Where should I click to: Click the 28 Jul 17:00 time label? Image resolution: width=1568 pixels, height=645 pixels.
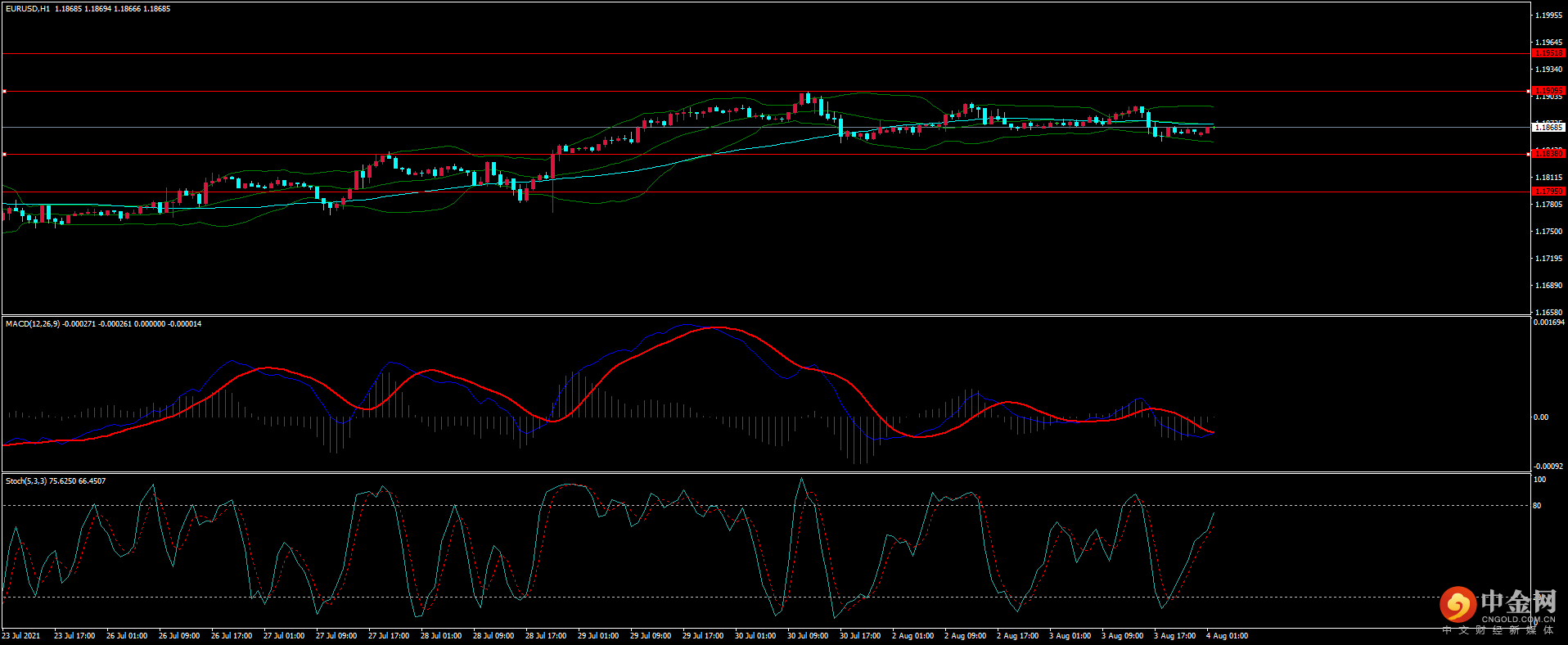tap(546, 636)
